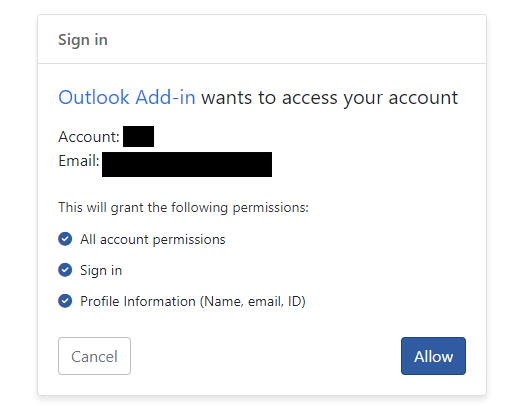This screenshot has height=411, width=515.
Task: Click the redacted email address box
Action: pos(187,164)
